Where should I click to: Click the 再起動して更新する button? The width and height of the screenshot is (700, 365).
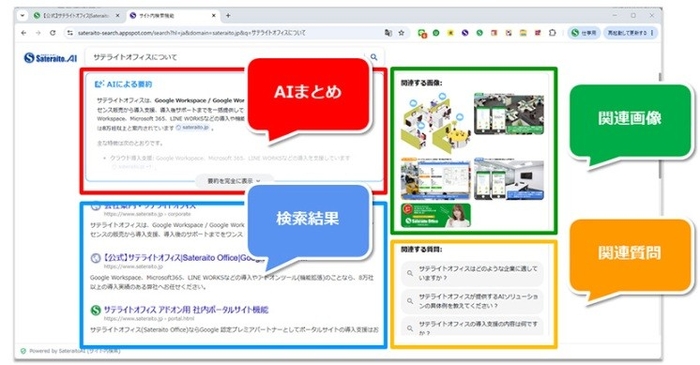[x=626, y=33]
